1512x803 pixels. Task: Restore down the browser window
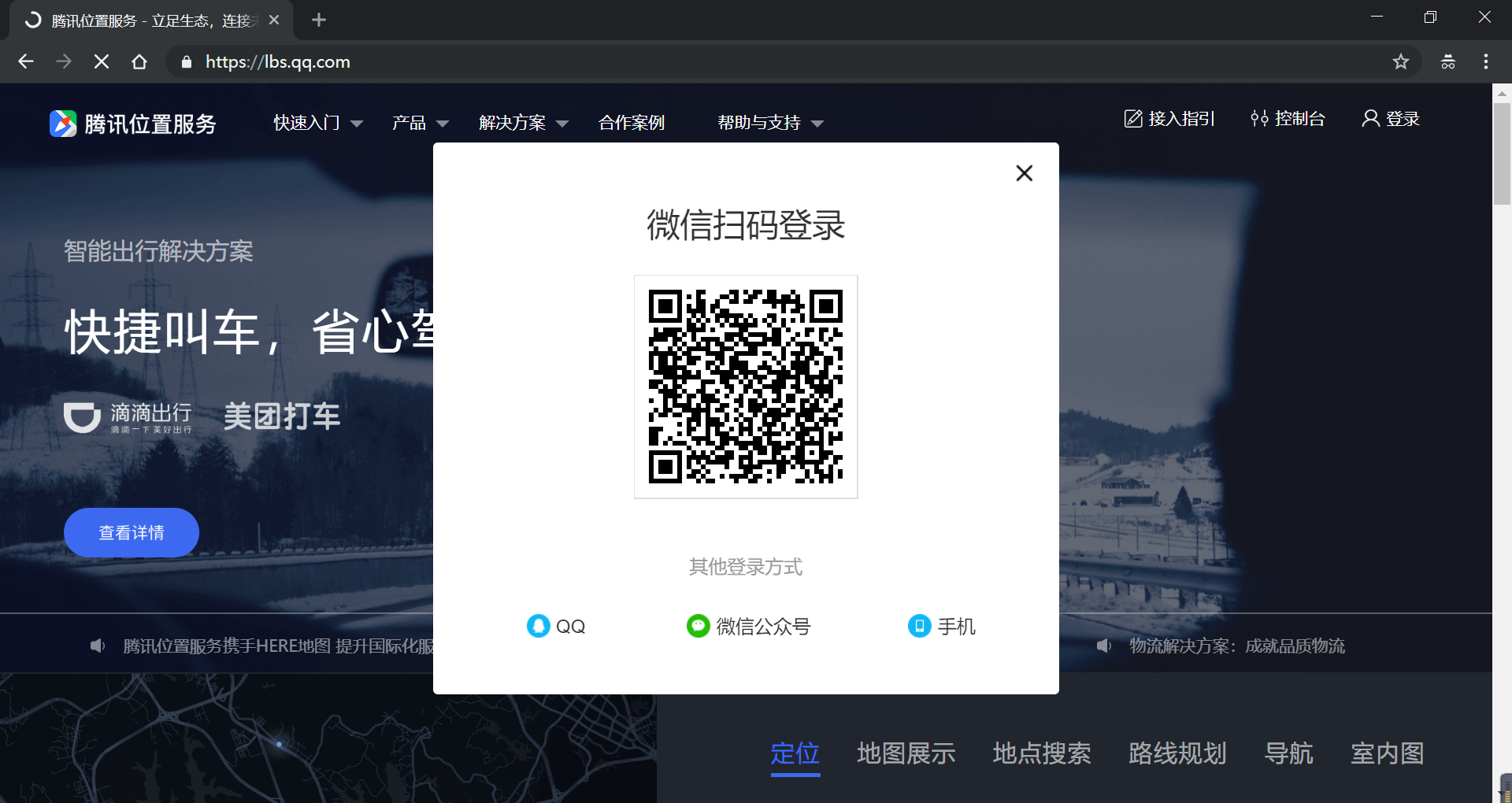coord(1430,17)
